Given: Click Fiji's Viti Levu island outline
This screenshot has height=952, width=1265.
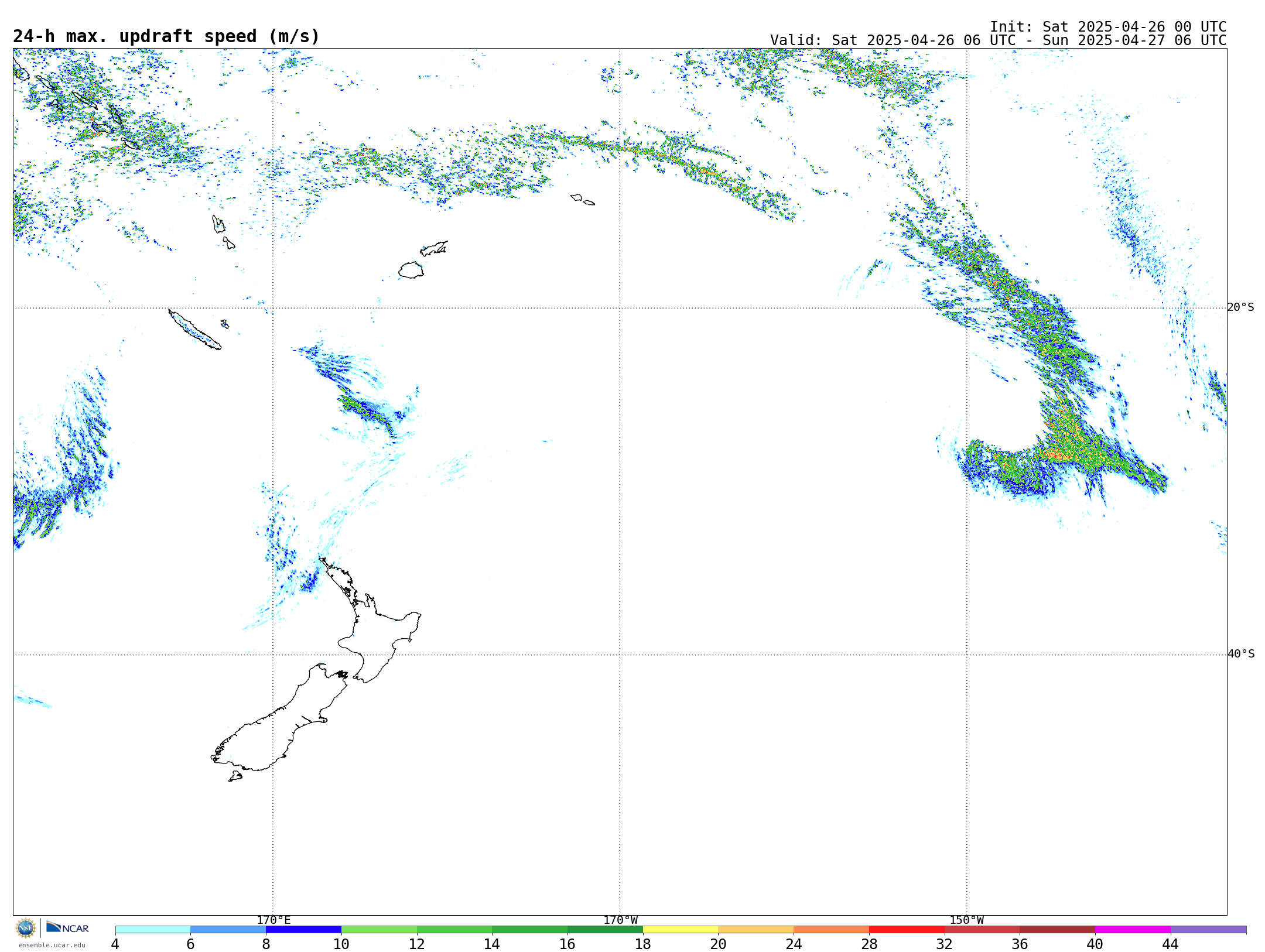Looking at the screenshot, I should pos(411,270).
